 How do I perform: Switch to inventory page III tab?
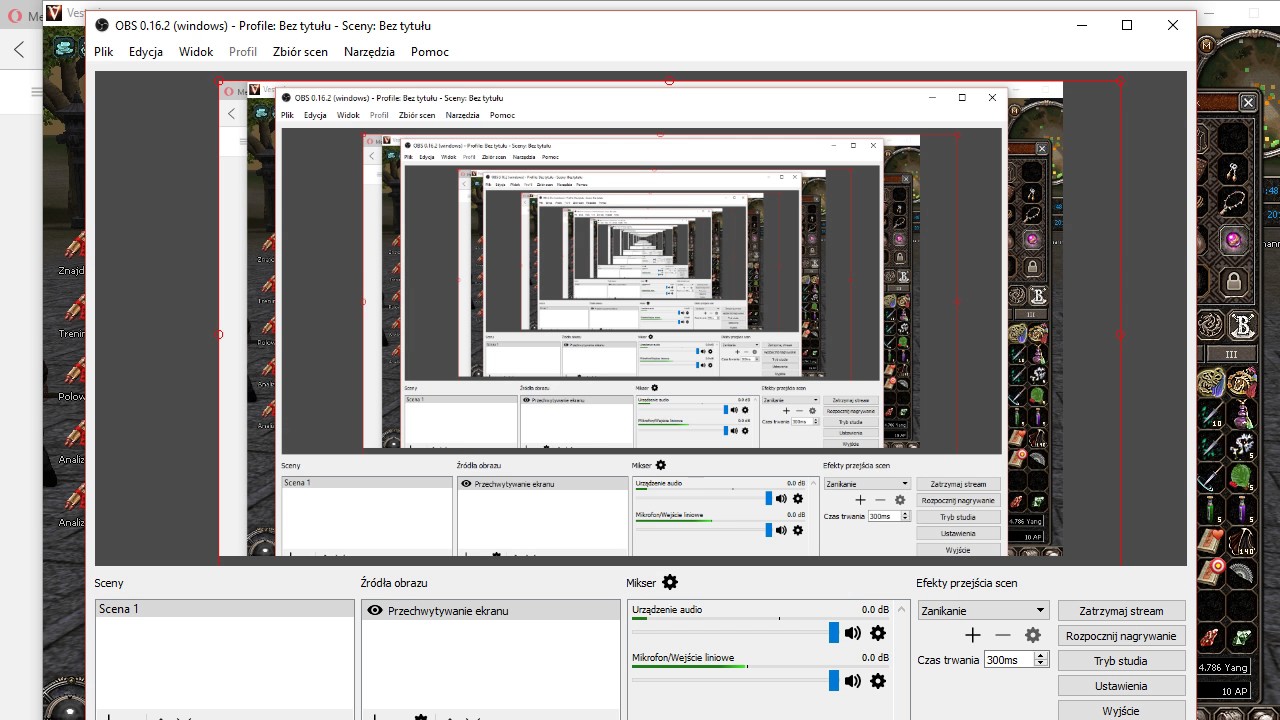pyautogui.click(x=1231, y=354)
